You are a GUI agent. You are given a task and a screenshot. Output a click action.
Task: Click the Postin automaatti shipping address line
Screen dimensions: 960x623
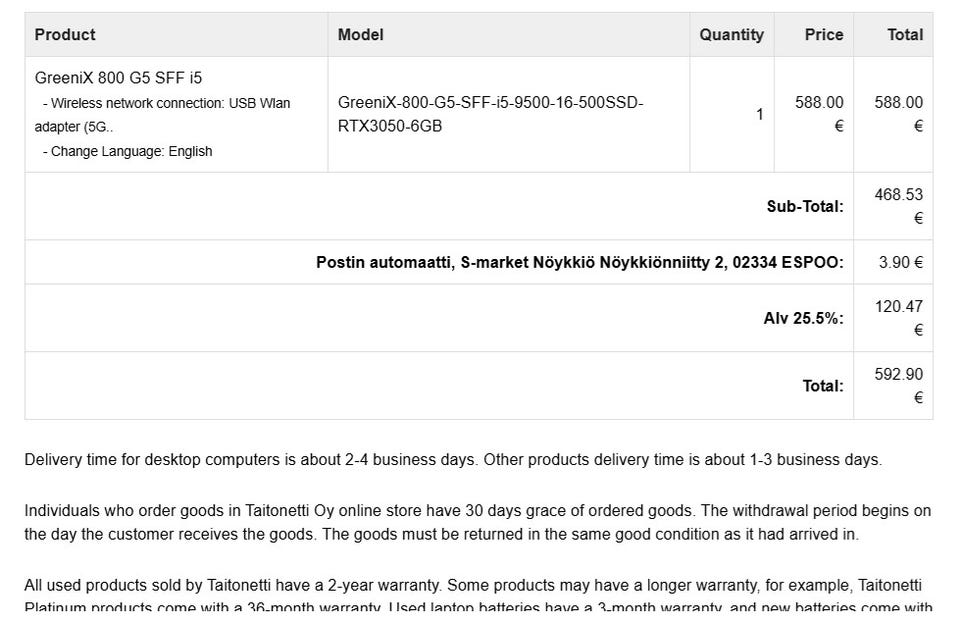(579, 262)
